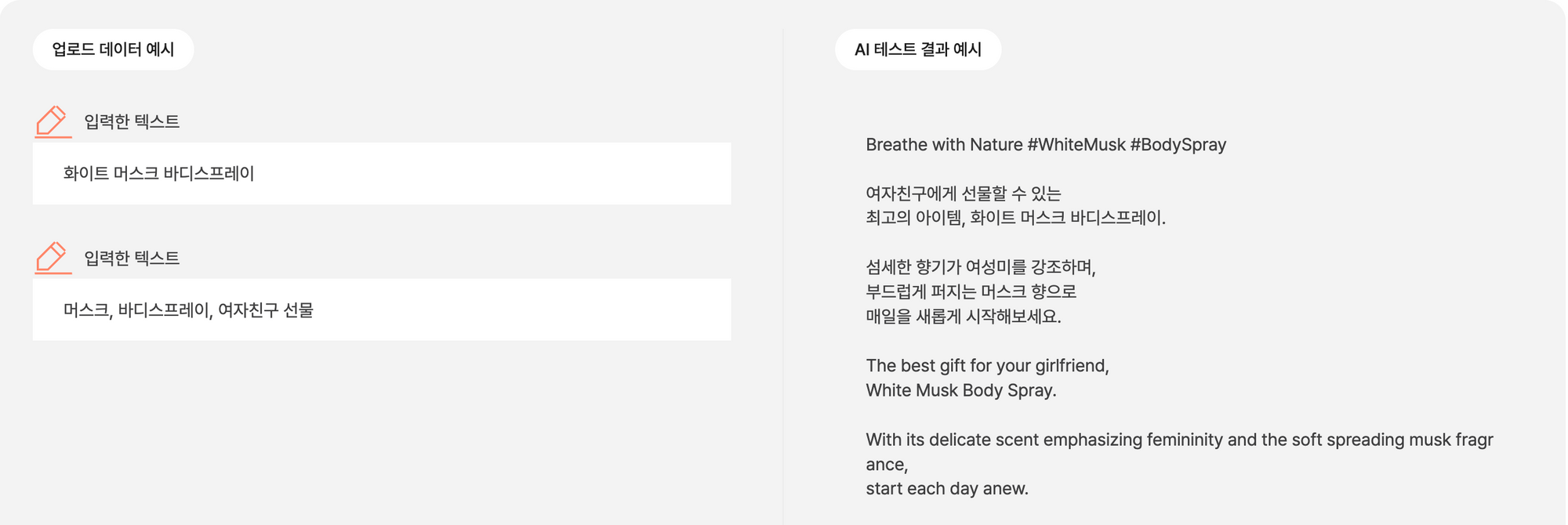
Task: Open the 업로드 데이터 예시 pill label
Action: pyautogui.click(x=113, y=49)
